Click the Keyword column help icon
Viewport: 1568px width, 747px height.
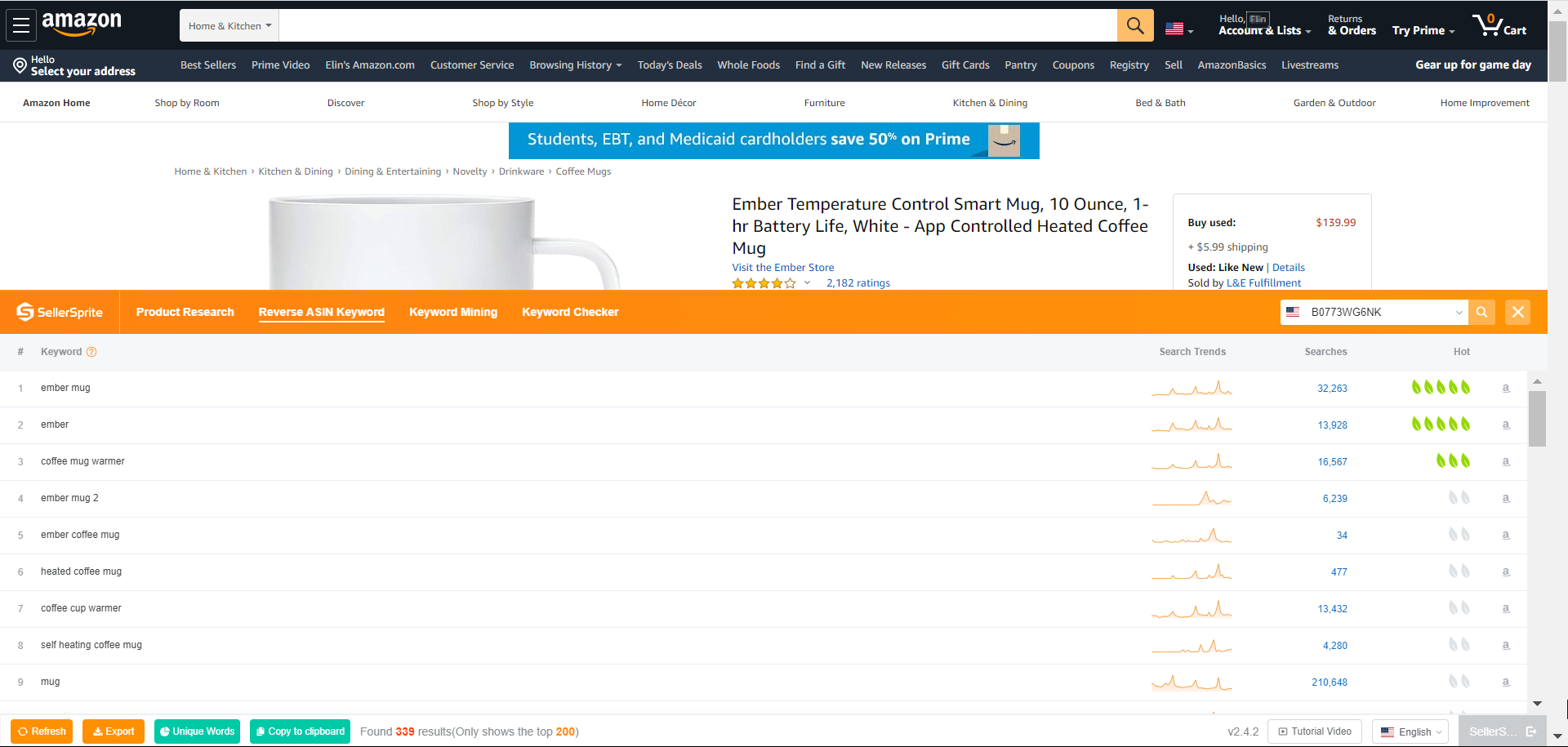(91, 352)
